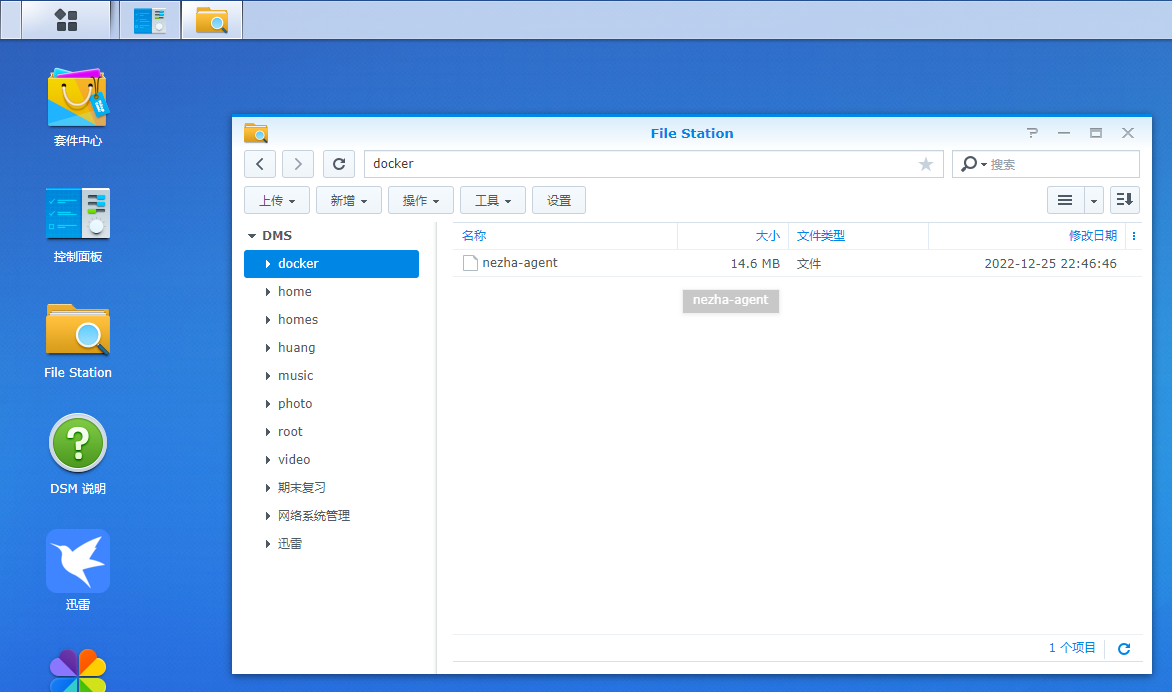The width and height of the screenshot is (1172, 692).
Task: Click the nezha-agent file icon
Action: (x=470, y=263)
